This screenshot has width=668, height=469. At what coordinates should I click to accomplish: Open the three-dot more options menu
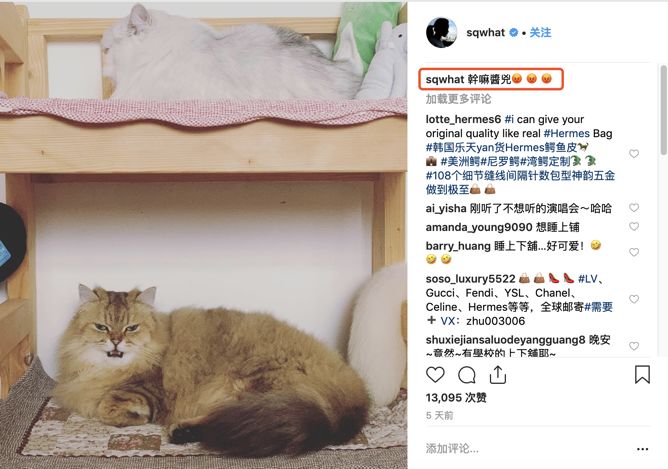(x=642, y=449)
